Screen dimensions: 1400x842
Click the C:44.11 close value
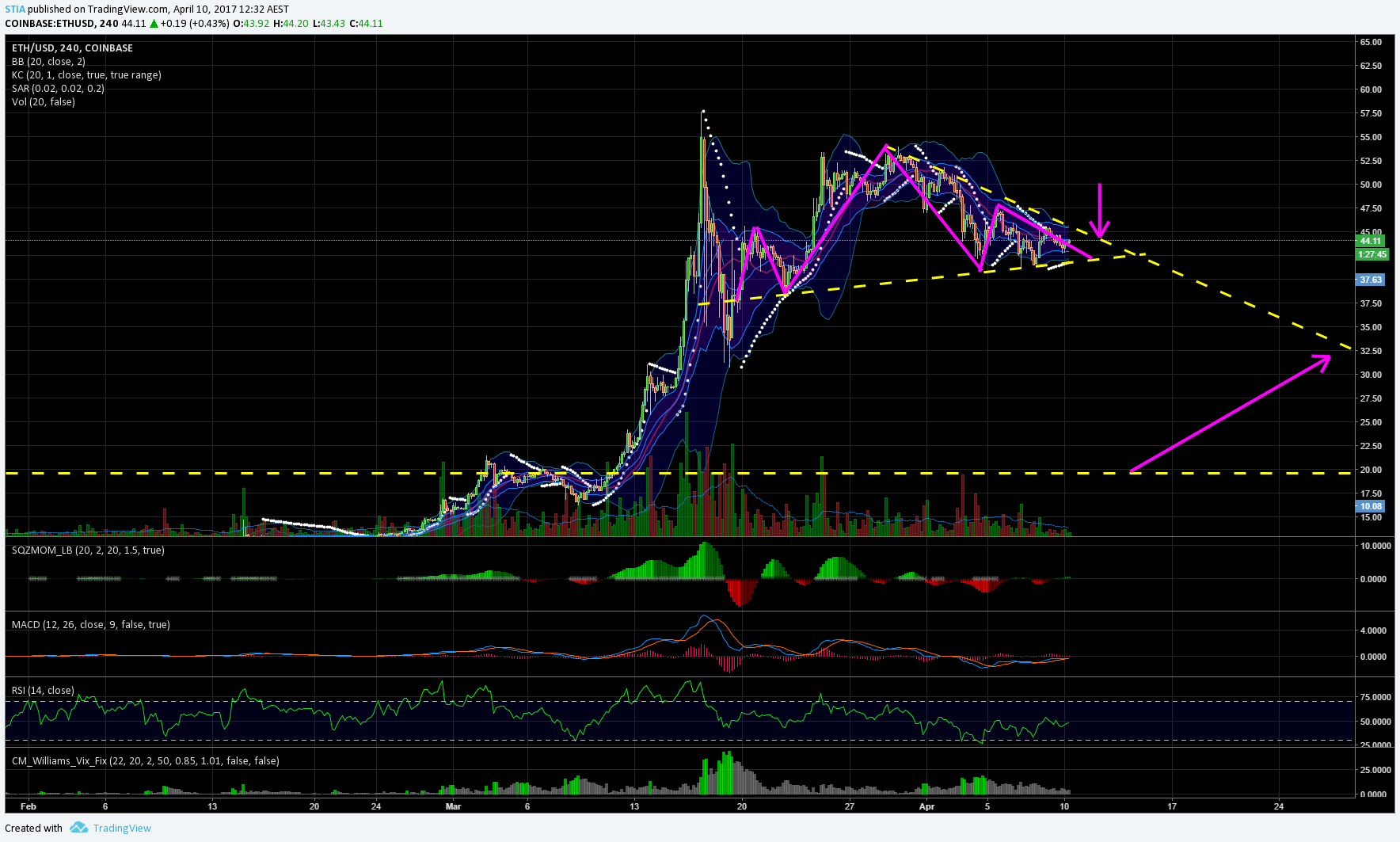(x=366, y=24)
